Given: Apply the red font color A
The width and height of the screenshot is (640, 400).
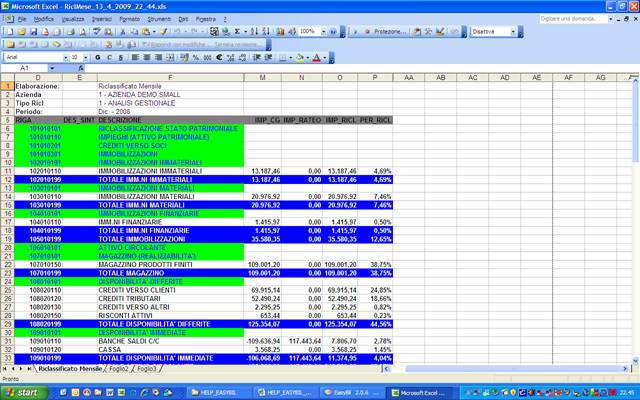Looking at the screenshot, I should point(316,58).
